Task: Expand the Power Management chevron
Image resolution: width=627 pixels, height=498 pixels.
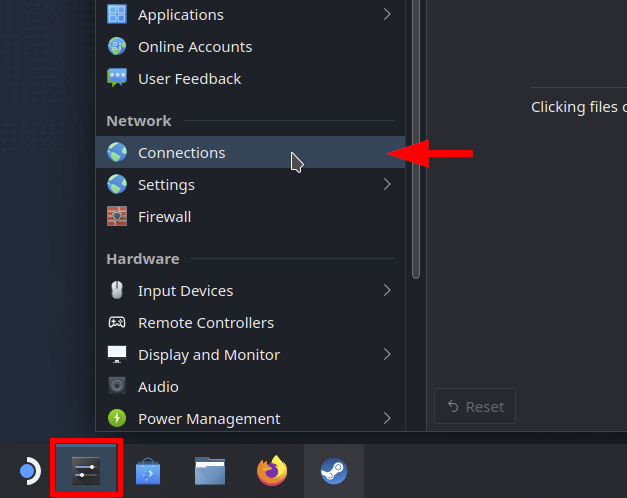Action: click(387, 418)
